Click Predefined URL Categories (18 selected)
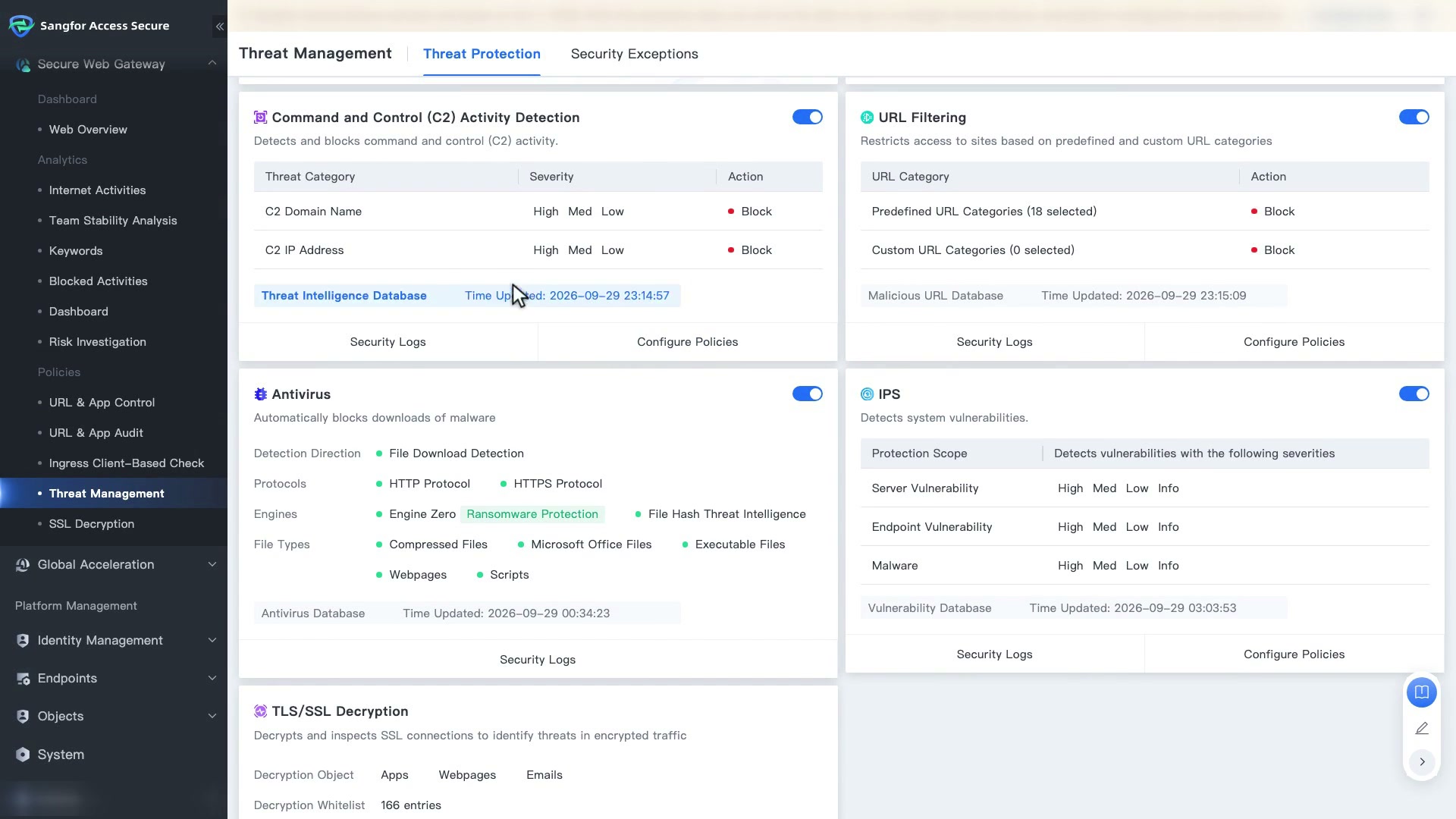Screen dimensions: 1456x819 (x=984, y=212)
